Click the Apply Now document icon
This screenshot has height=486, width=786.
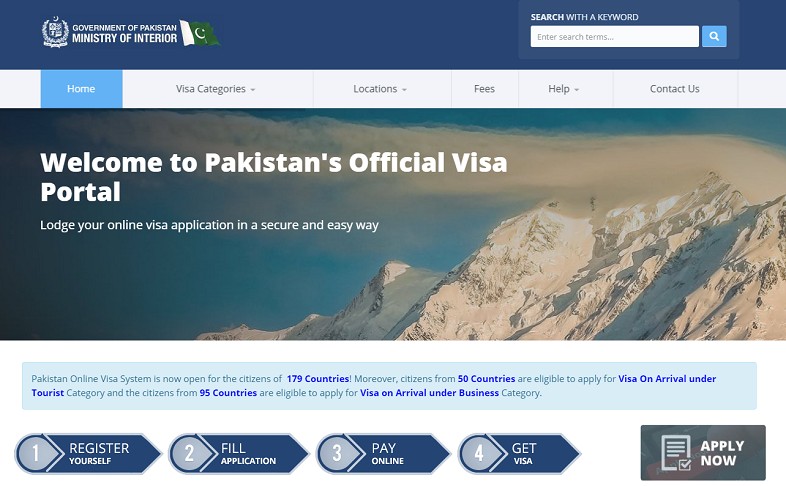coord(676,453)
